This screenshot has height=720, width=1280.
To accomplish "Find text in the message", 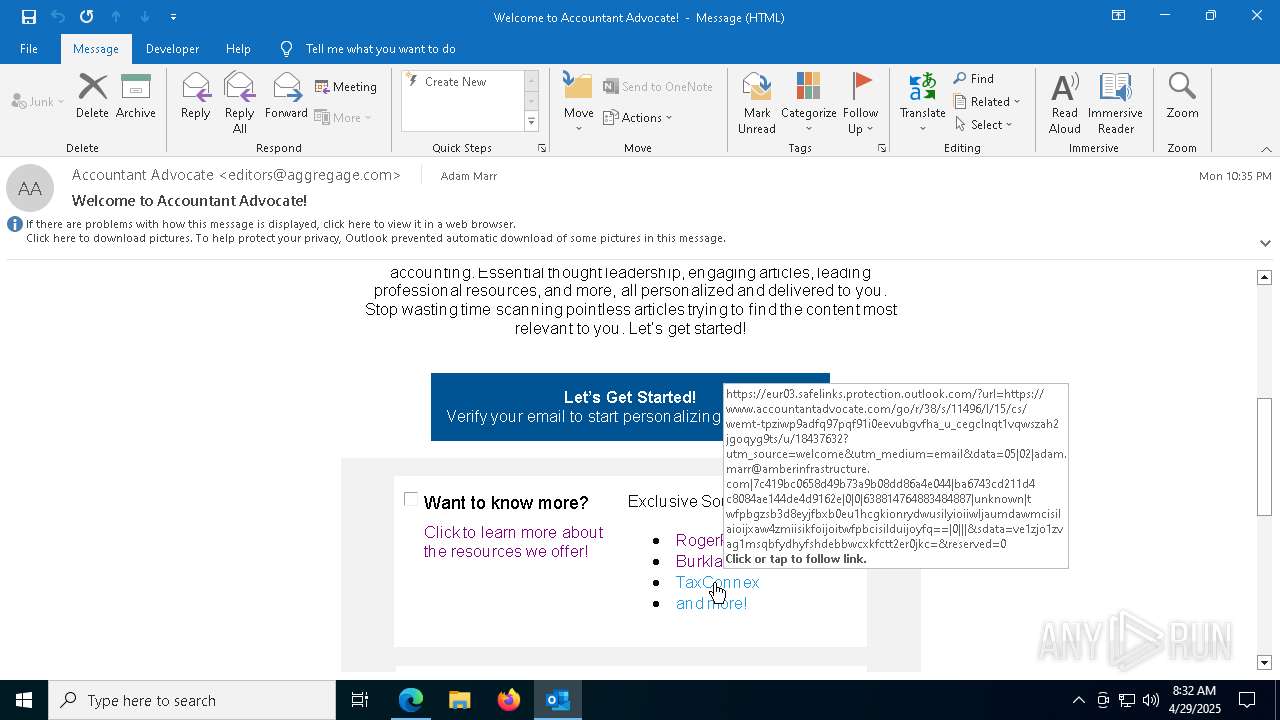I will [x=974, y=79].
